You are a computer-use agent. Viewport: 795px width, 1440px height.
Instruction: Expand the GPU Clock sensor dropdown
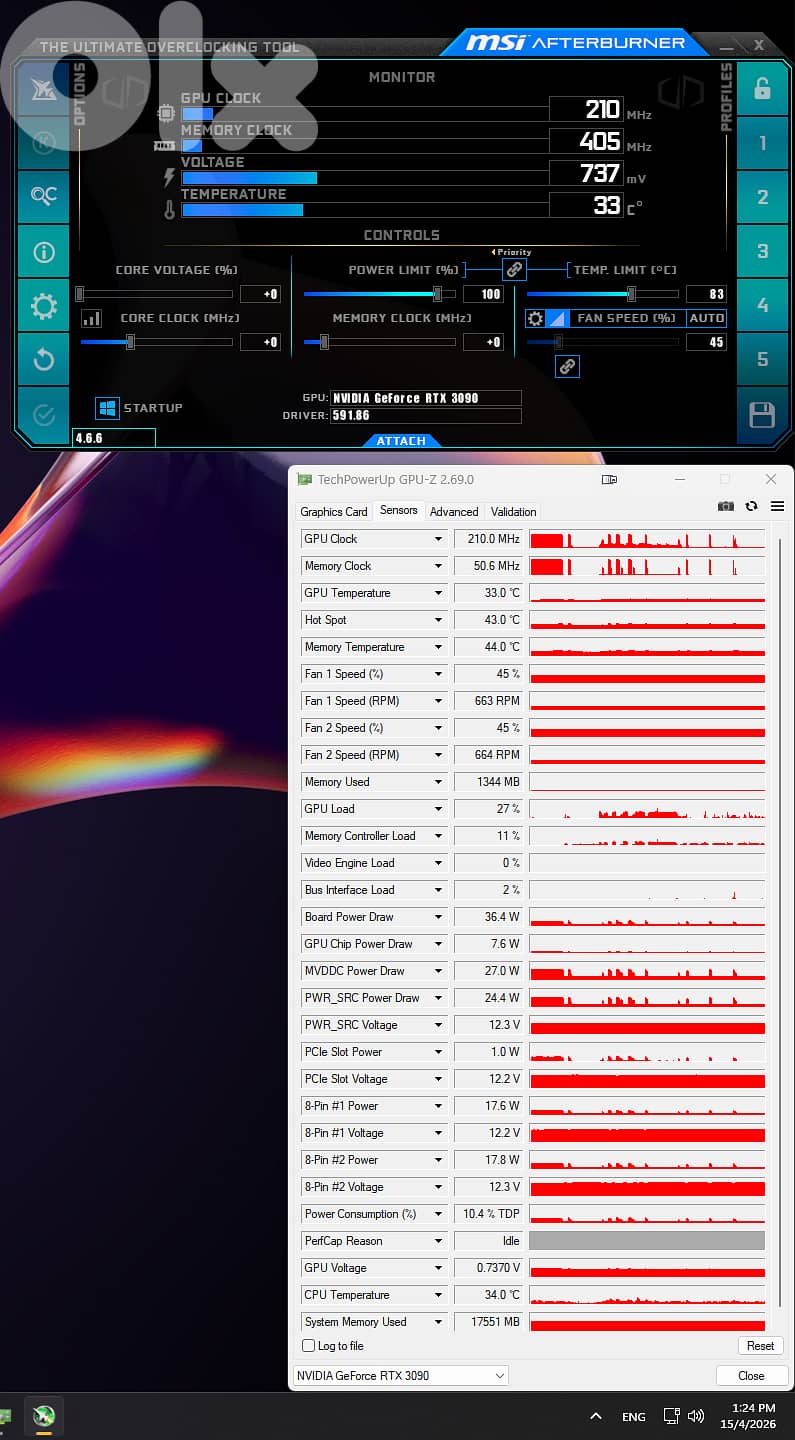pos(438,539)
